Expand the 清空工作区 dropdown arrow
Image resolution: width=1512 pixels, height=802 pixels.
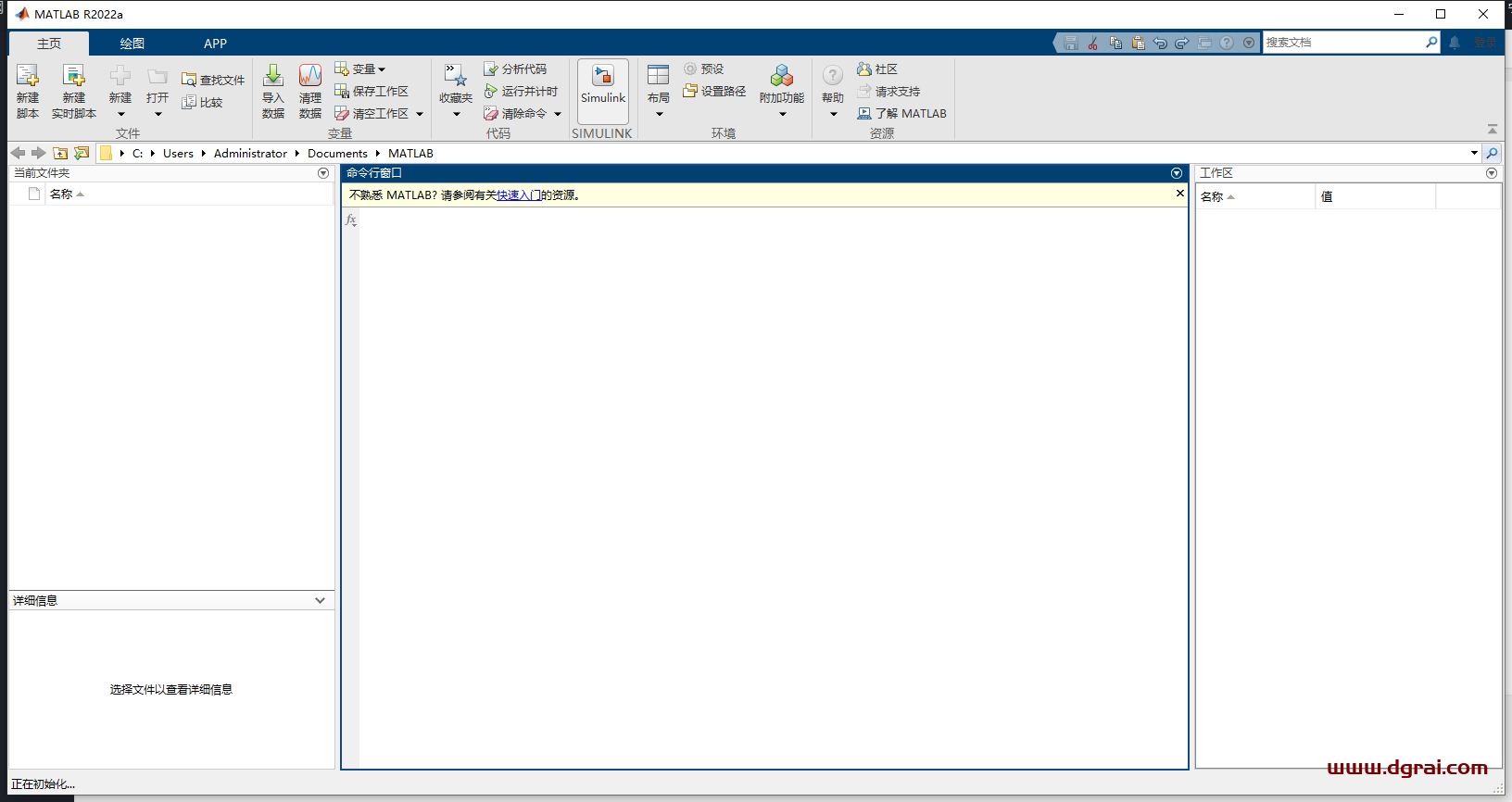tap(420, 114)
